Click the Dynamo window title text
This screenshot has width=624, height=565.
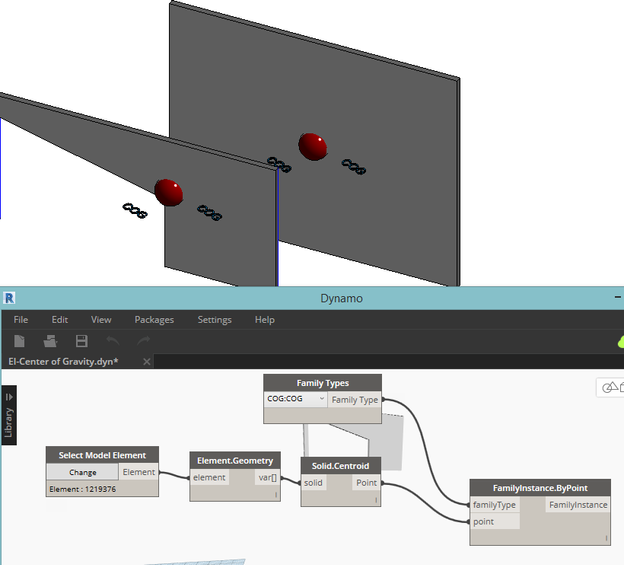pyautogui.click(x=341, y=298)
